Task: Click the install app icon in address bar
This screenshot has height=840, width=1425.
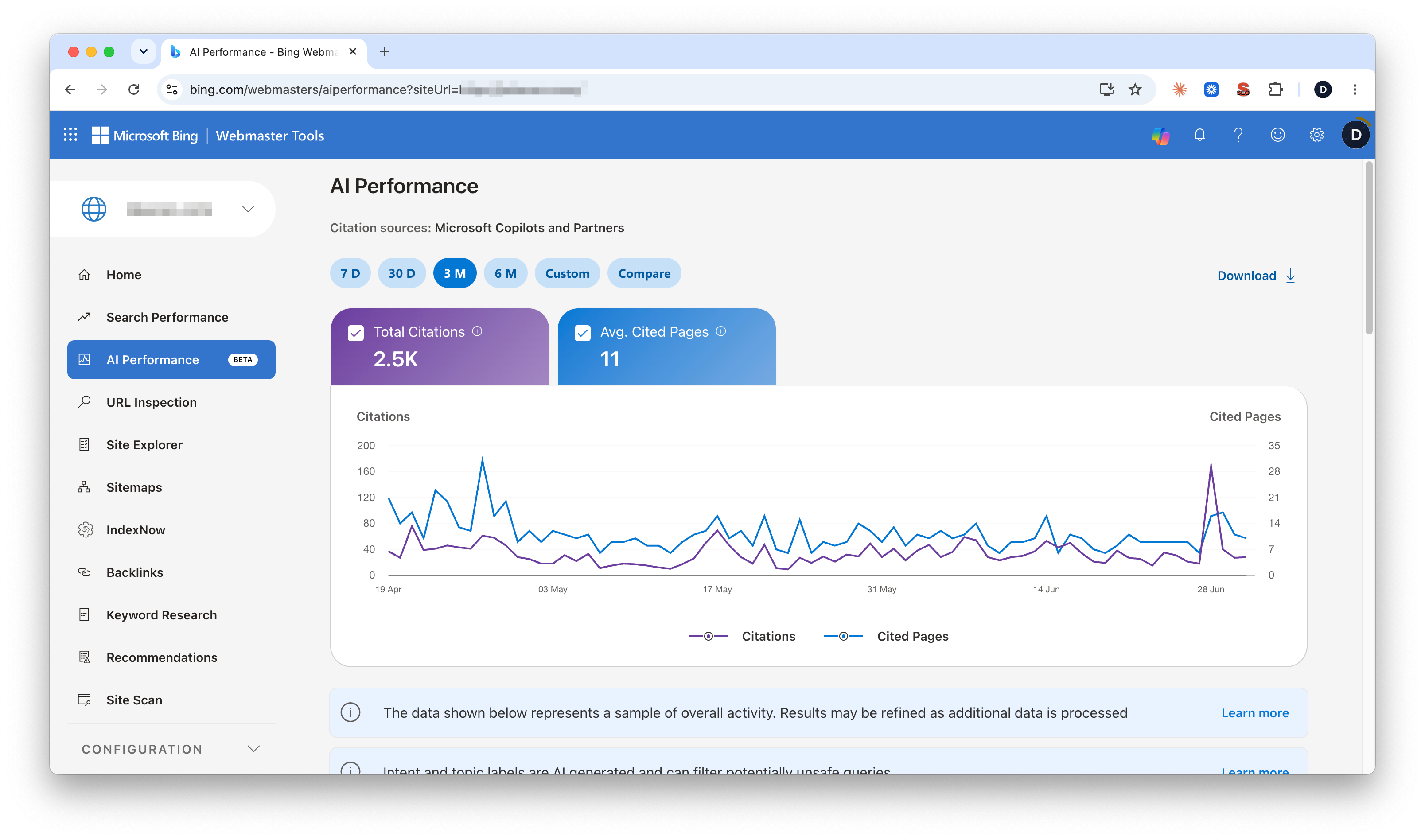Action: (x=1106, y=89)
